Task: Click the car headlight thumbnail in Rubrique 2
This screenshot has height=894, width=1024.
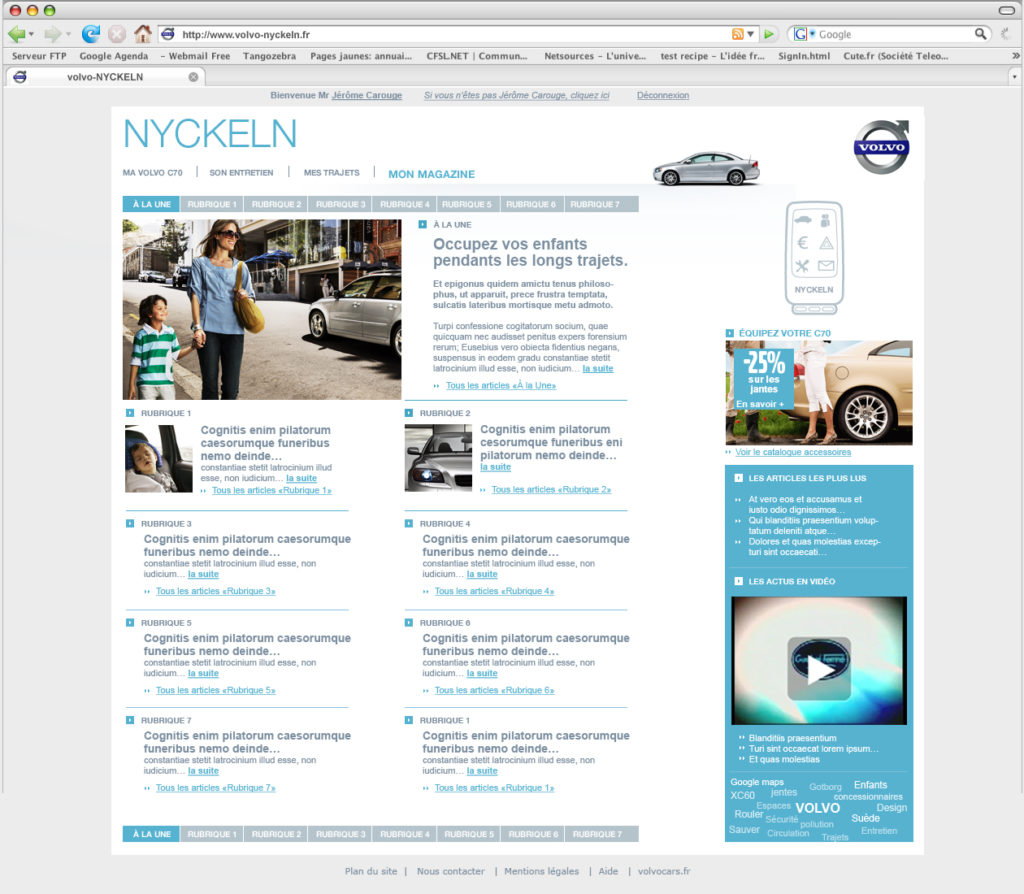Action: (438, 458)
